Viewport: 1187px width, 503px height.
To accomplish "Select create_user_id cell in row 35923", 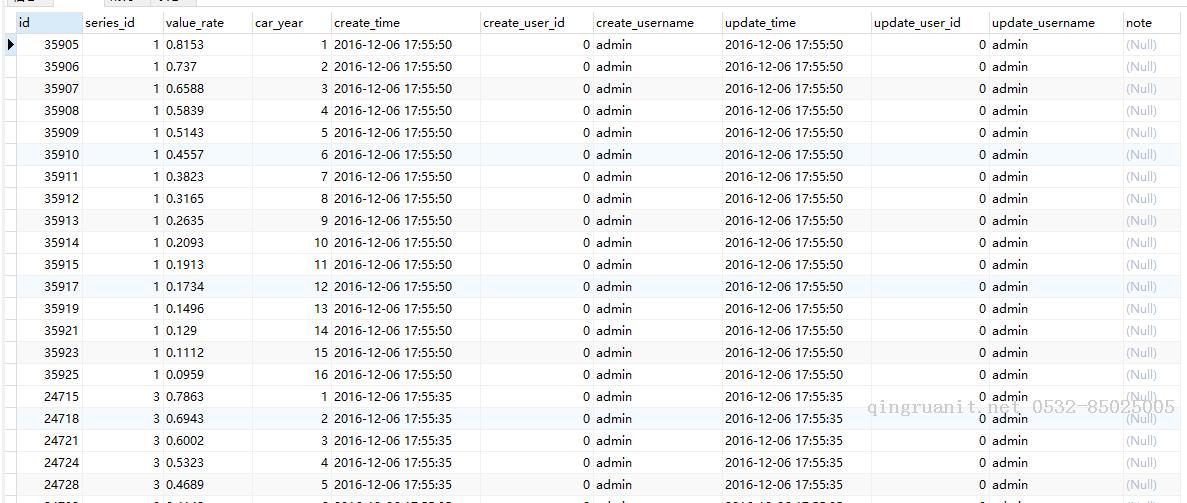I will [537, 352].
